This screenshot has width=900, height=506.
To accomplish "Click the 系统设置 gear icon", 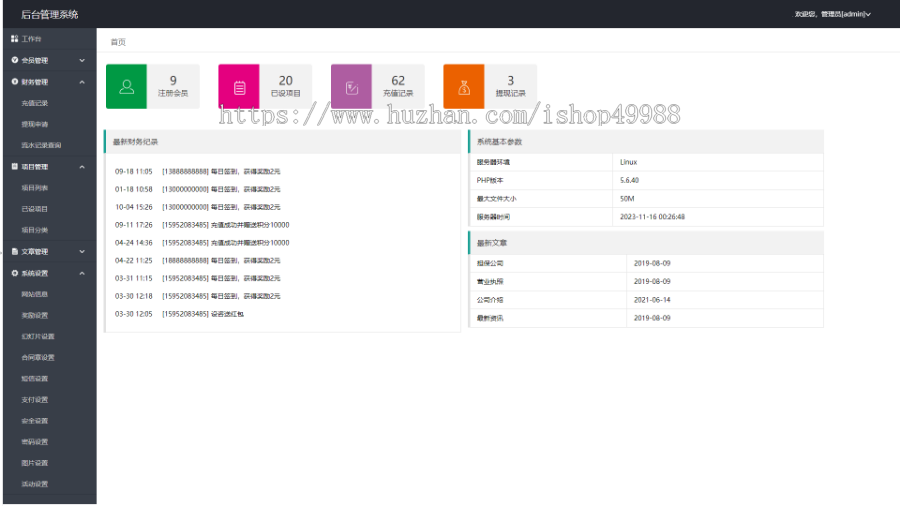I will [x=14, y=273].
